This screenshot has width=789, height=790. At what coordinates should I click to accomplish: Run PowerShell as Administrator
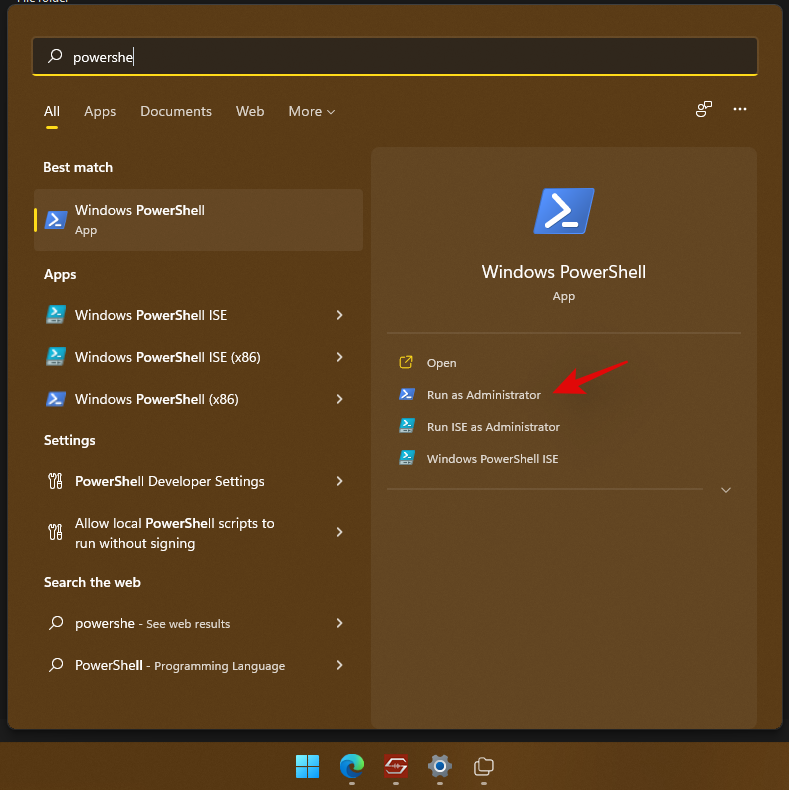[x=483, y=395]
